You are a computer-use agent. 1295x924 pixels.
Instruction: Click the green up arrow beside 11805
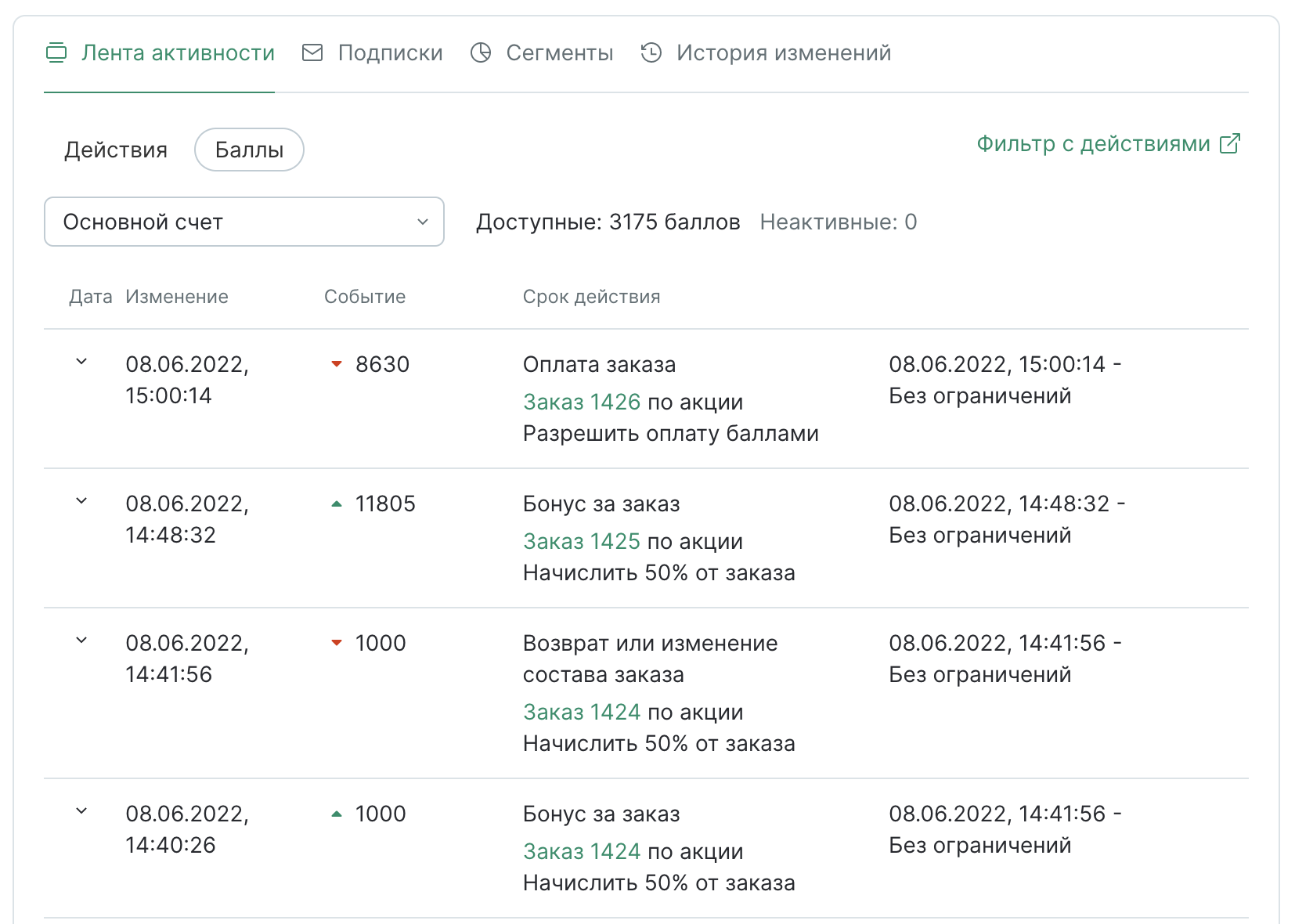(337, 504)
